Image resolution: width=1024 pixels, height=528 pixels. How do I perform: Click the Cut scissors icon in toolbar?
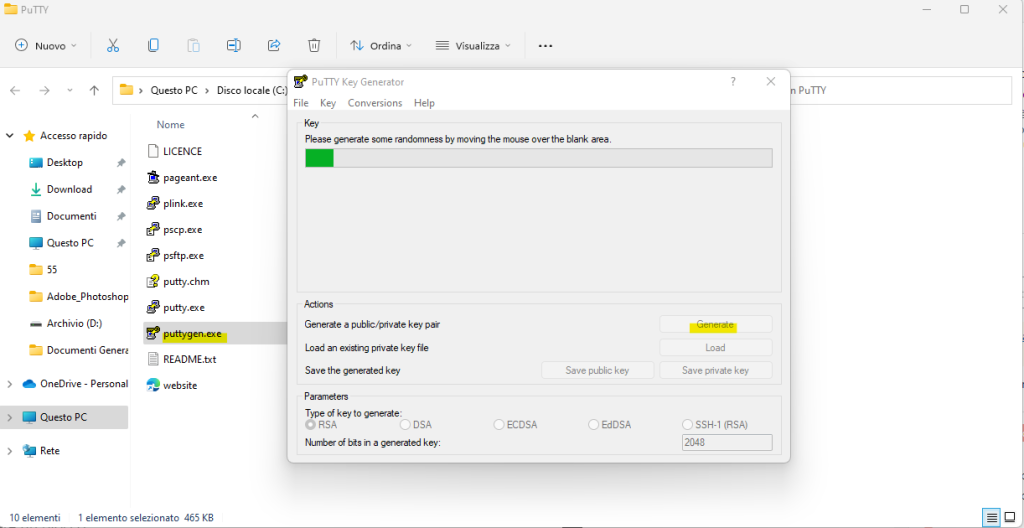(113, 45)
